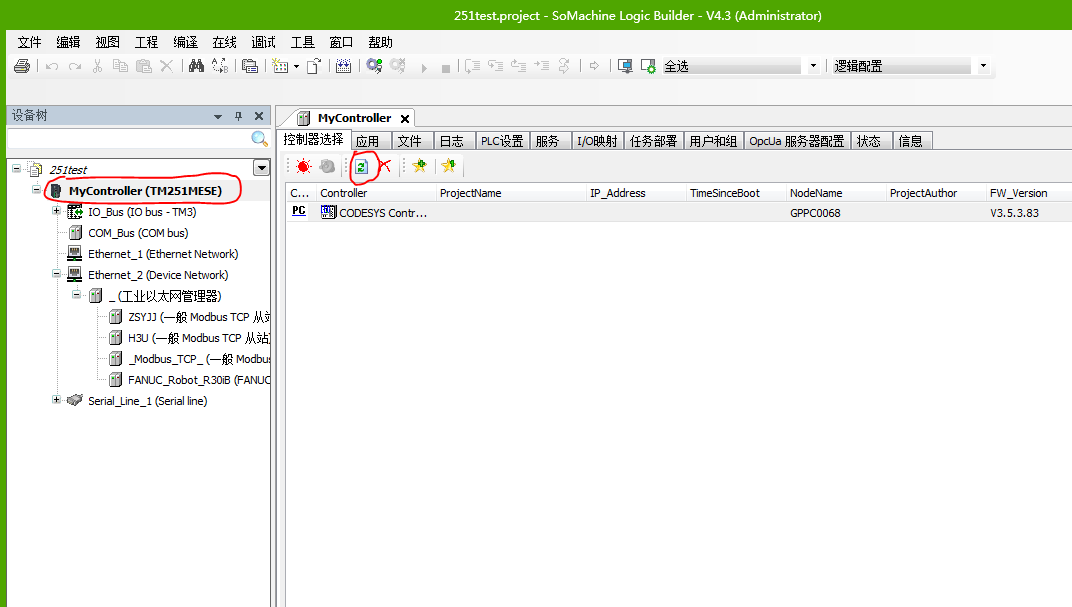The height and width of the screenshot is (607, 1072).
Task: Open the 工程 menu
Action: tap(146, 42)
